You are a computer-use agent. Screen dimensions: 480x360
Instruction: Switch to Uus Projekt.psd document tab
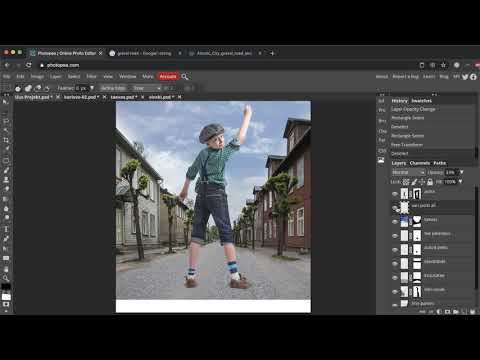click(x=33, y=97)
